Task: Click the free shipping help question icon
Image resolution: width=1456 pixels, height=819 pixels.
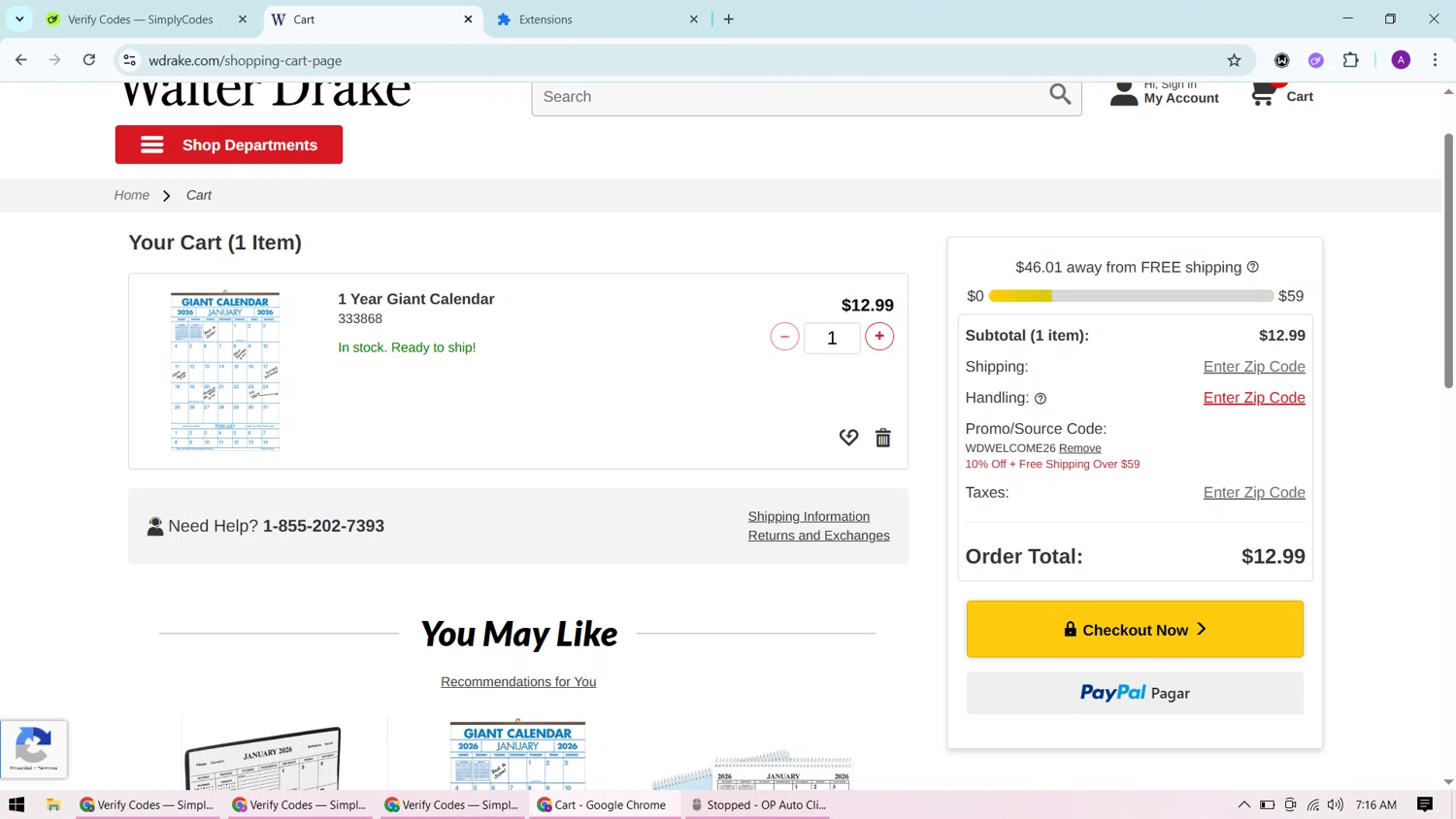Action: (1252, 267)
